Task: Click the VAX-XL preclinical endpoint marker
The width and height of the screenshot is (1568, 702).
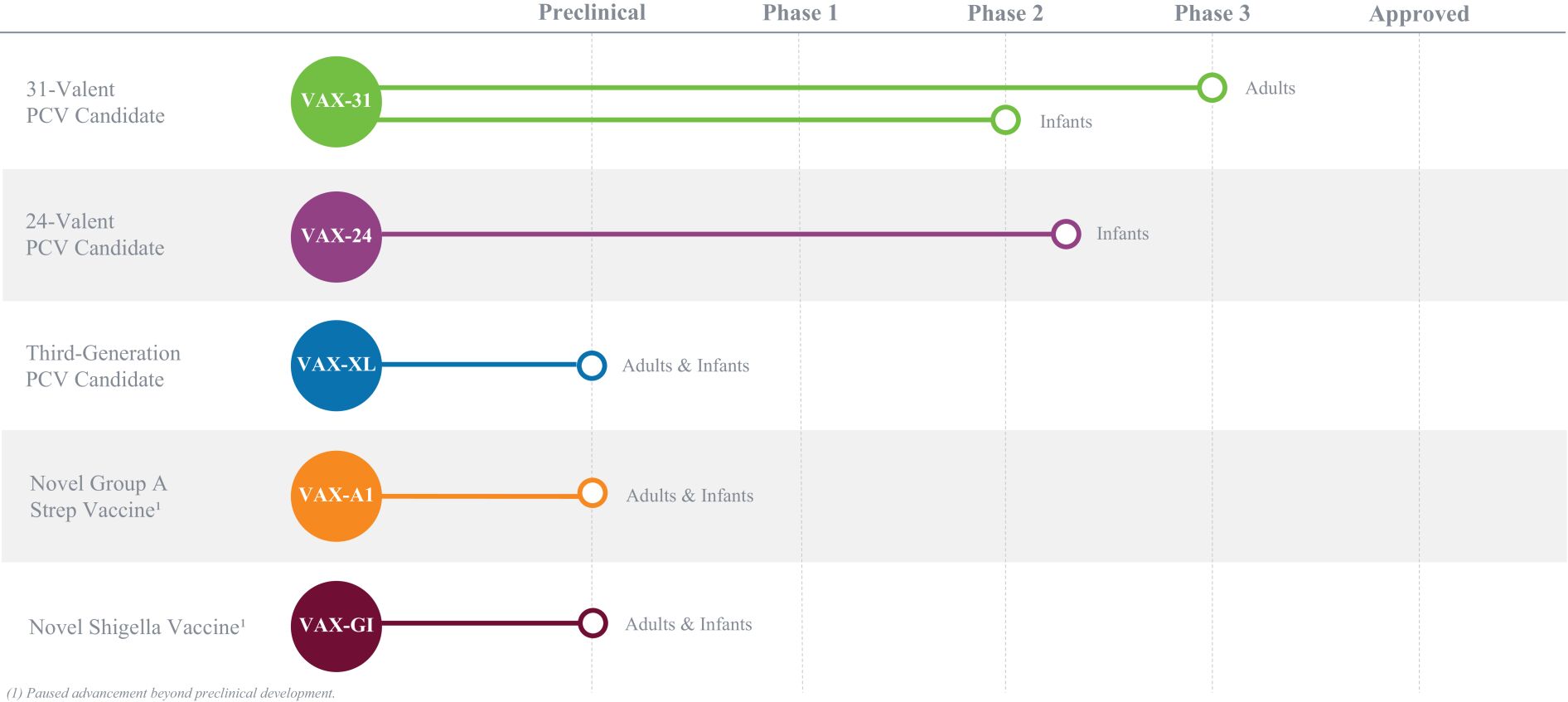Action: (592, 365)
